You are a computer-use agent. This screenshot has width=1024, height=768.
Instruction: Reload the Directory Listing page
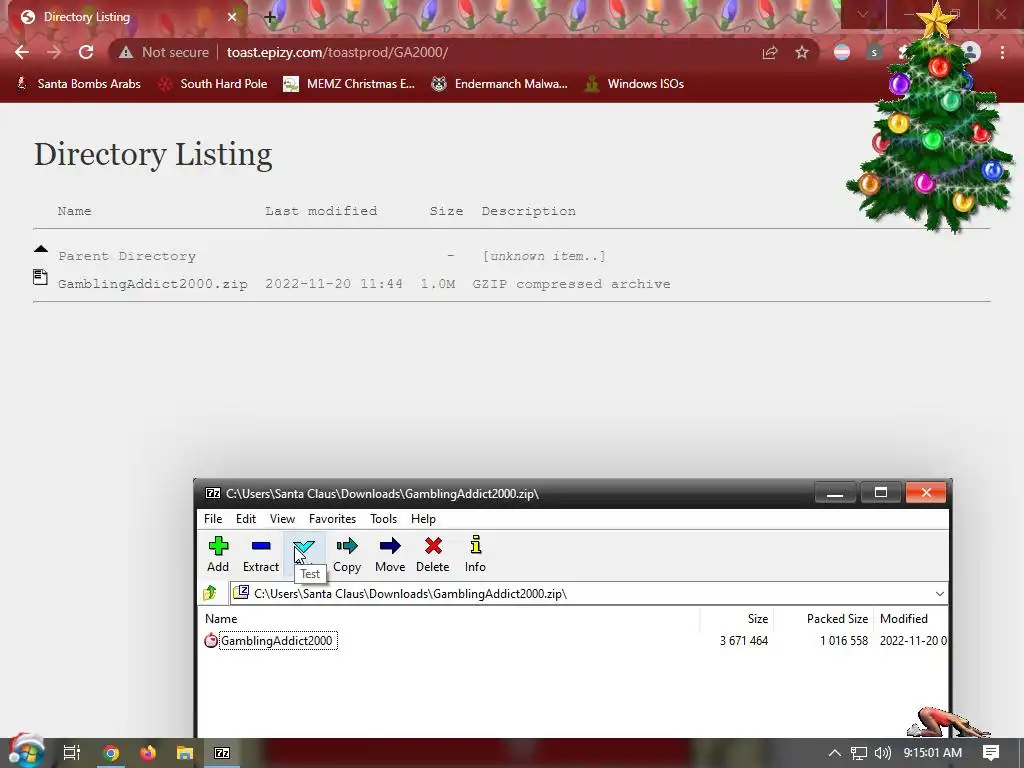pos(86,52)
